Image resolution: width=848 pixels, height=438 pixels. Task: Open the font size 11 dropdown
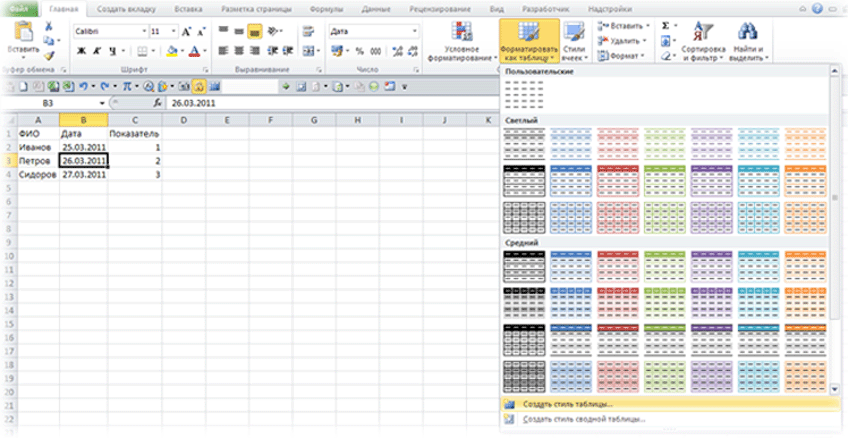[174, 32]
